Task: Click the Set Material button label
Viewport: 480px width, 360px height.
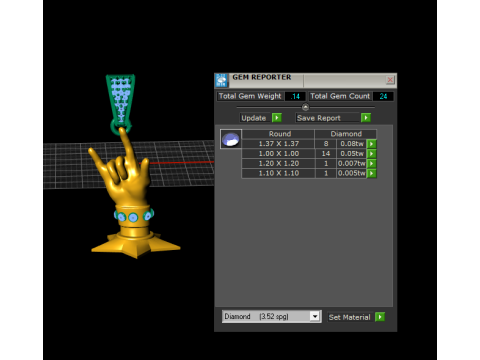Action: [x=350, y=317]
